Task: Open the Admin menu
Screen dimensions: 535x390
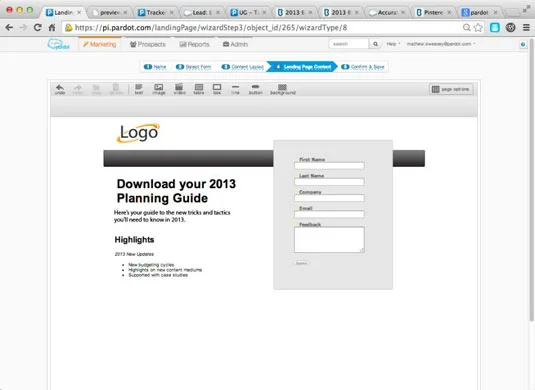Action: pos(235,44)
